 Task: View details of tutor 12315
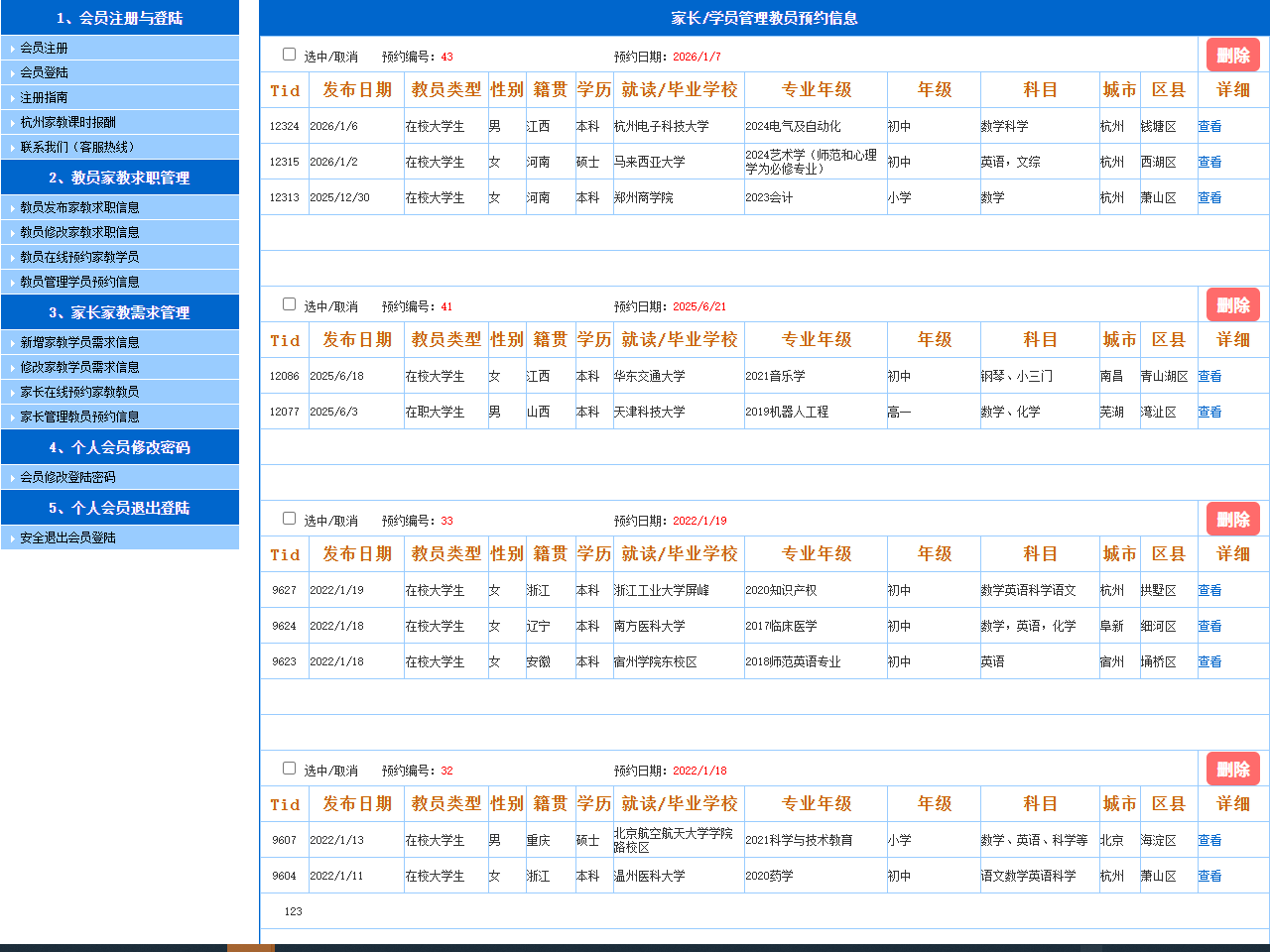click(x=1209, y=163)
